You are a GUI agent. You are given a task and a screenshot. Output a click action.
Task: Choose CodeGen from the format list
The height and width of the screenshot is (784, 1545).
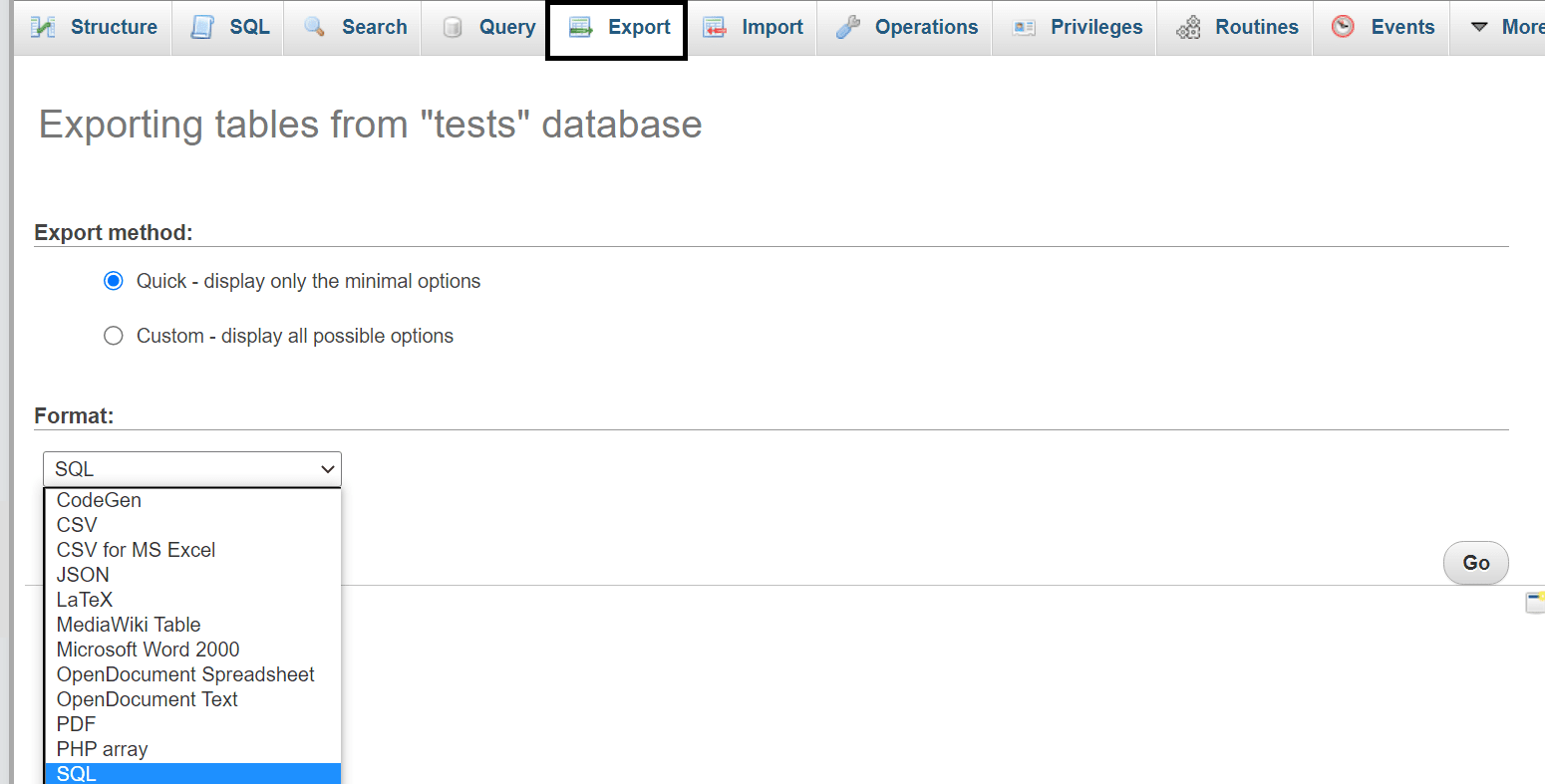pos(192,500)
